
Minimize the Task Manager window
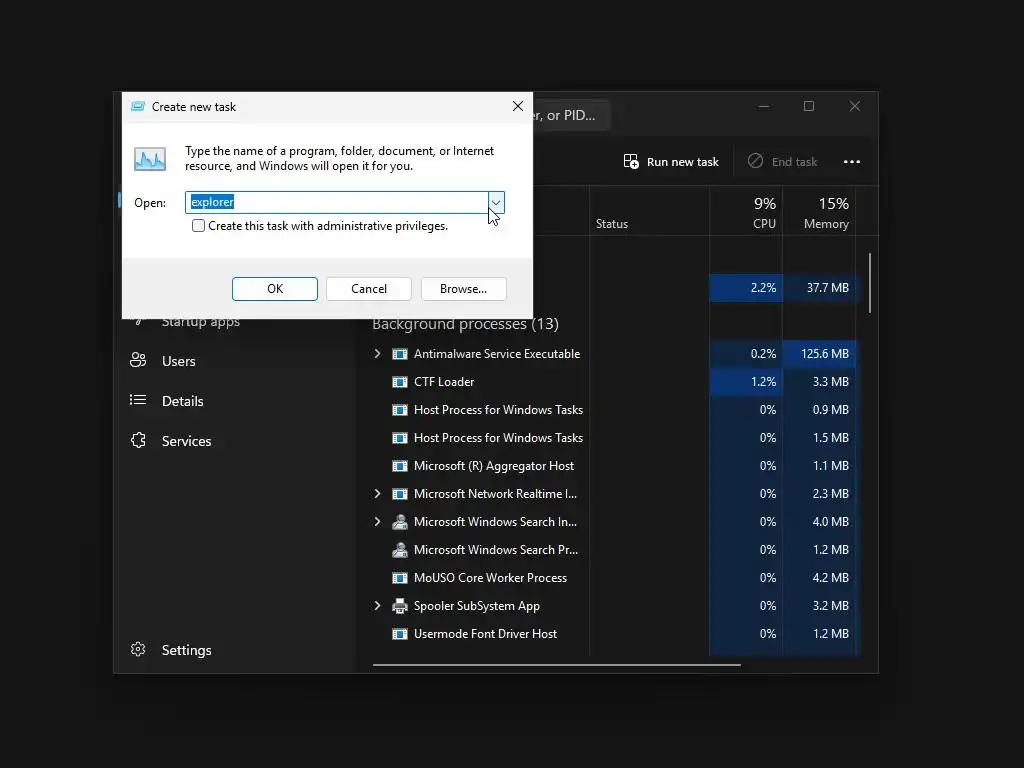click(x=763, y=106)
